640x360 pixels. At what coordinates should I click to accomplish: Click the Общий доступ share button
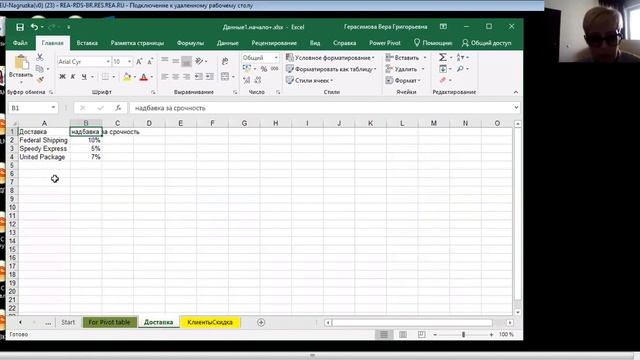[487, 43]
